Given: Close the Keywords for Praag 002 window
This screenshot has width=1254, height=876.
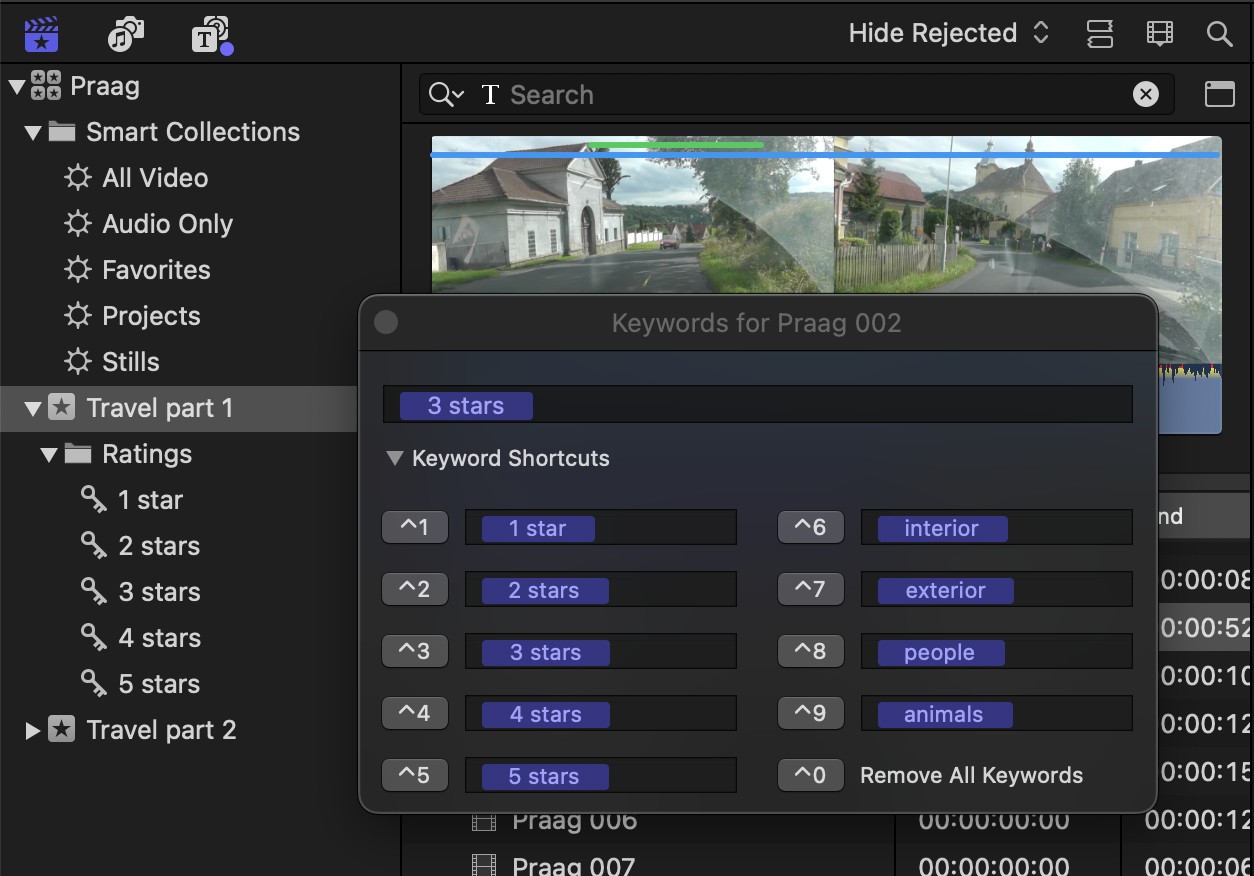Looking at the screenshot, I should point(386,322).
